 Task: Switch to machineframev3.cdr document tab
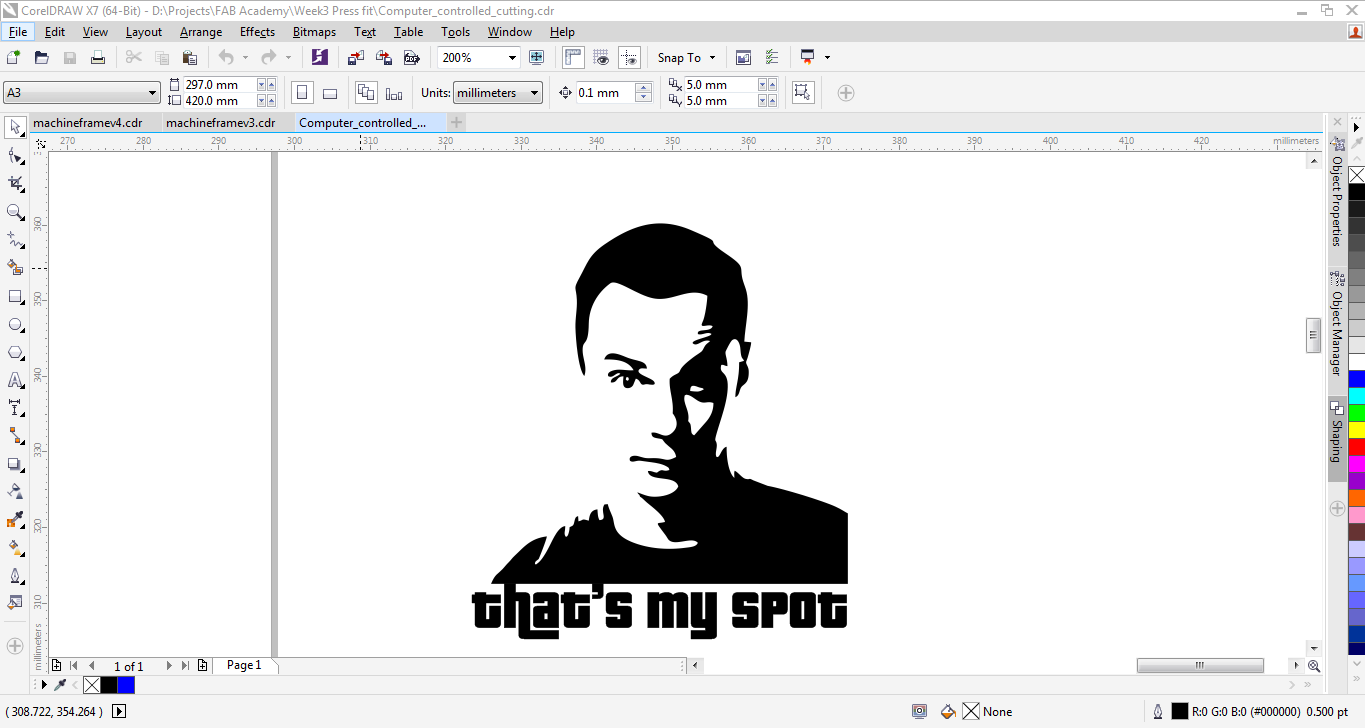pyautogui.click(x=220, y=123)
